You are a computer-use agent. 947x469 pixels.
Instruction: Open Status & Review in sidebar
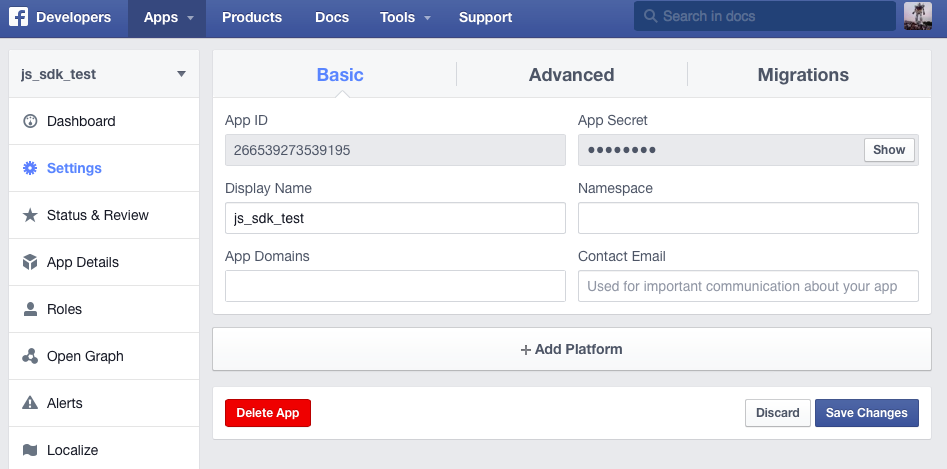(104, 215)
